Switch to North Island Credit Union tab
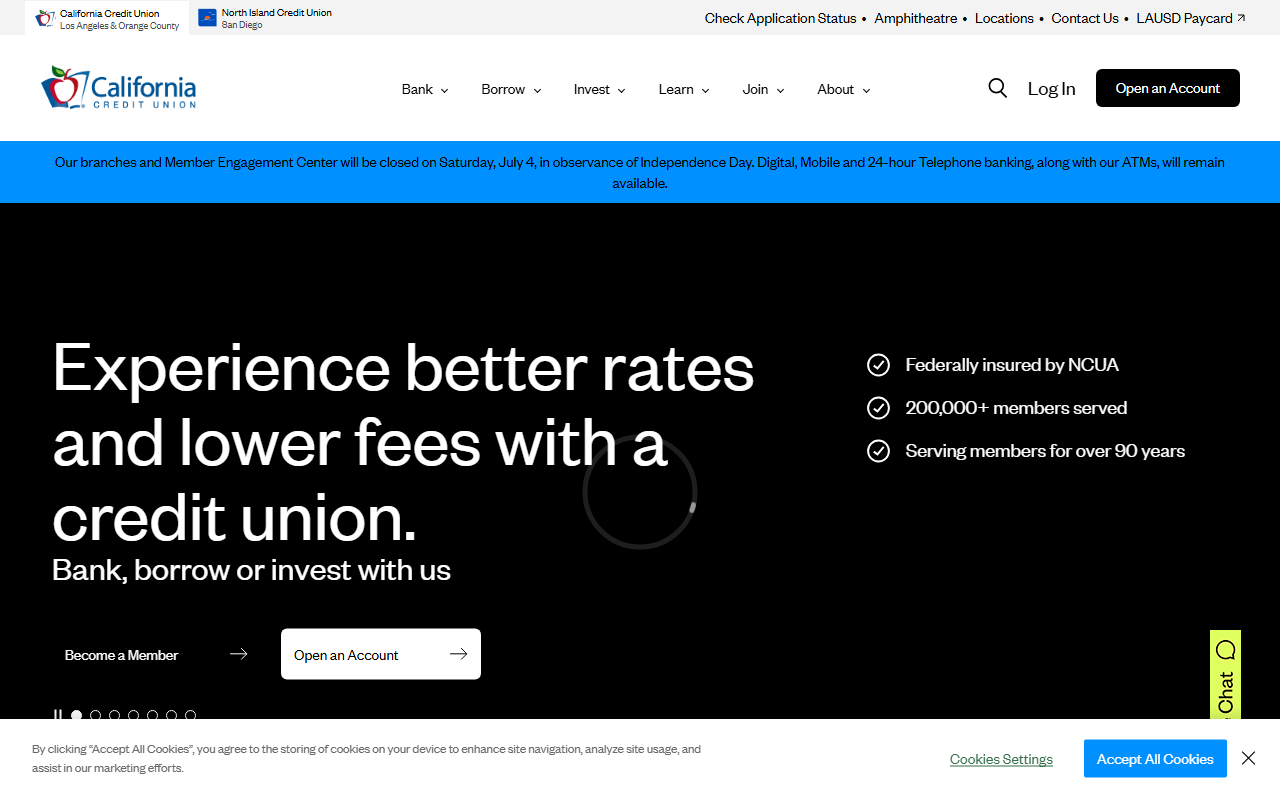The image size is (1280, 800). (265, 18)
